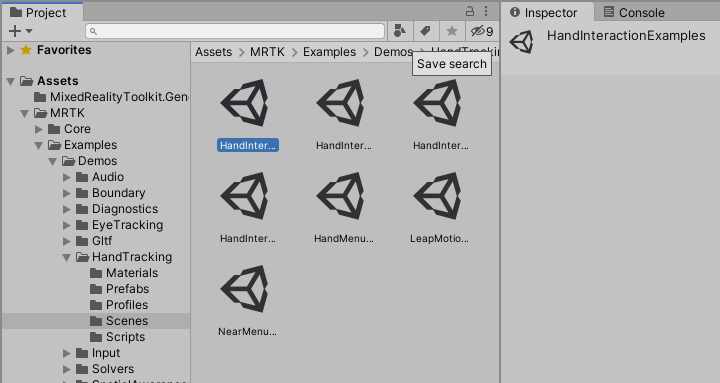Screen dimensions: 720x383
Task: Select the EyeTracking folder label
Action: pos(127,225)
